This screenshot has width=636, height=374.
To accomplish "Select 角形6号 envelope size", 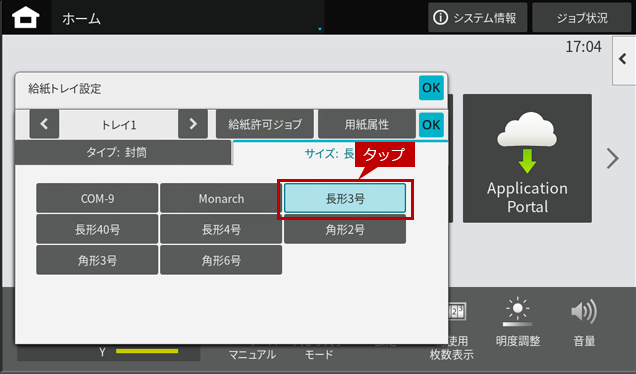I will [x=221, y=260].
